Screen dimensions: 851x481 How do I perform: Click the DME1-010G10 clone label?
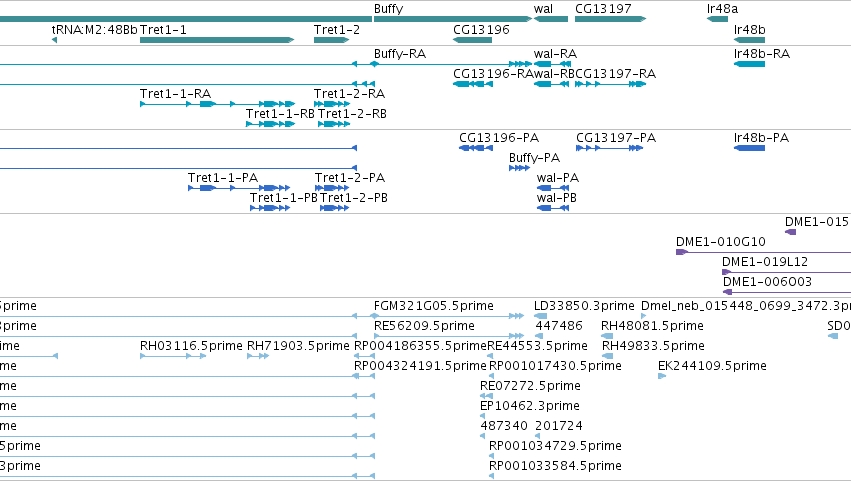[x=720, y=242]
